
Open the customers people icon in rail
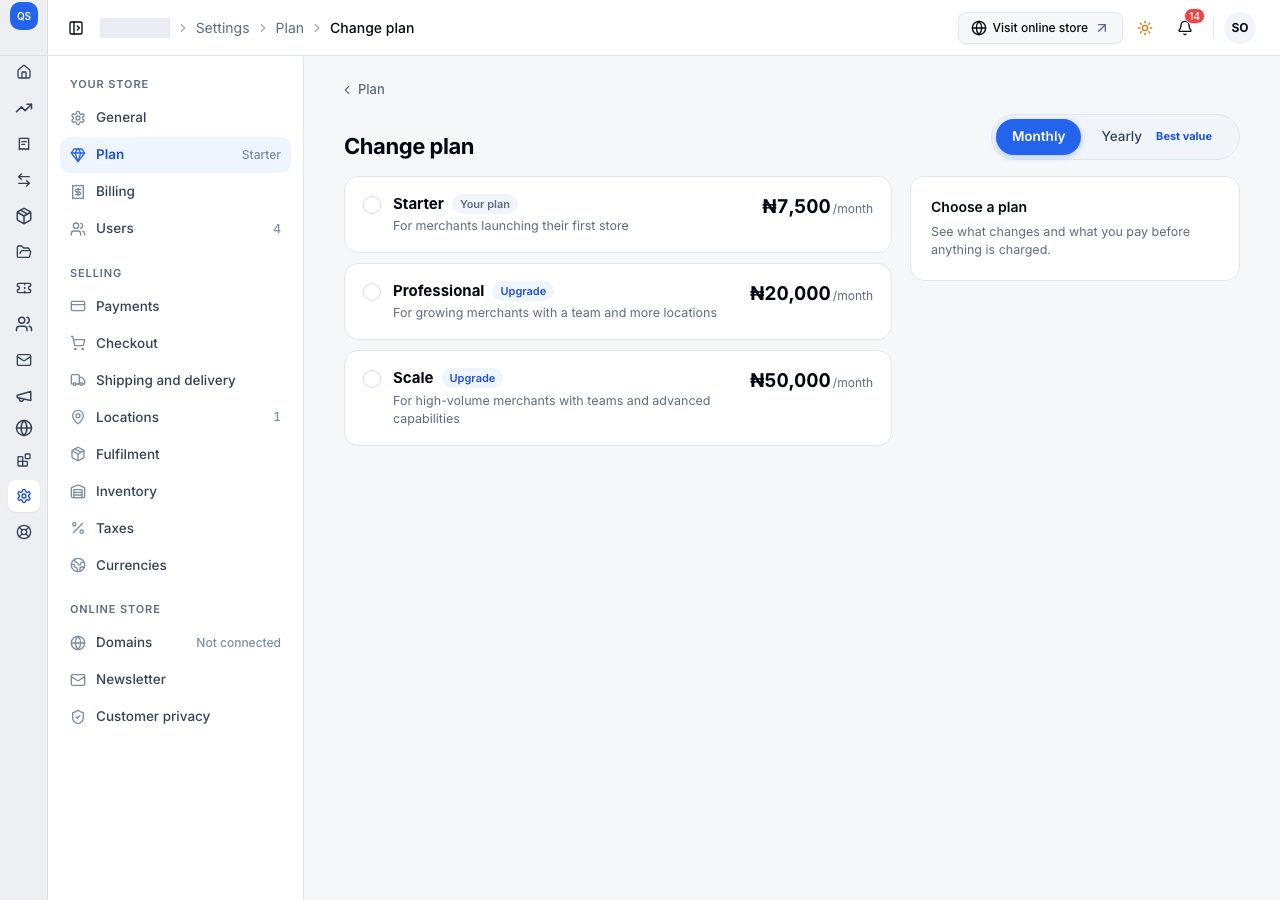(x=24, y=324)
